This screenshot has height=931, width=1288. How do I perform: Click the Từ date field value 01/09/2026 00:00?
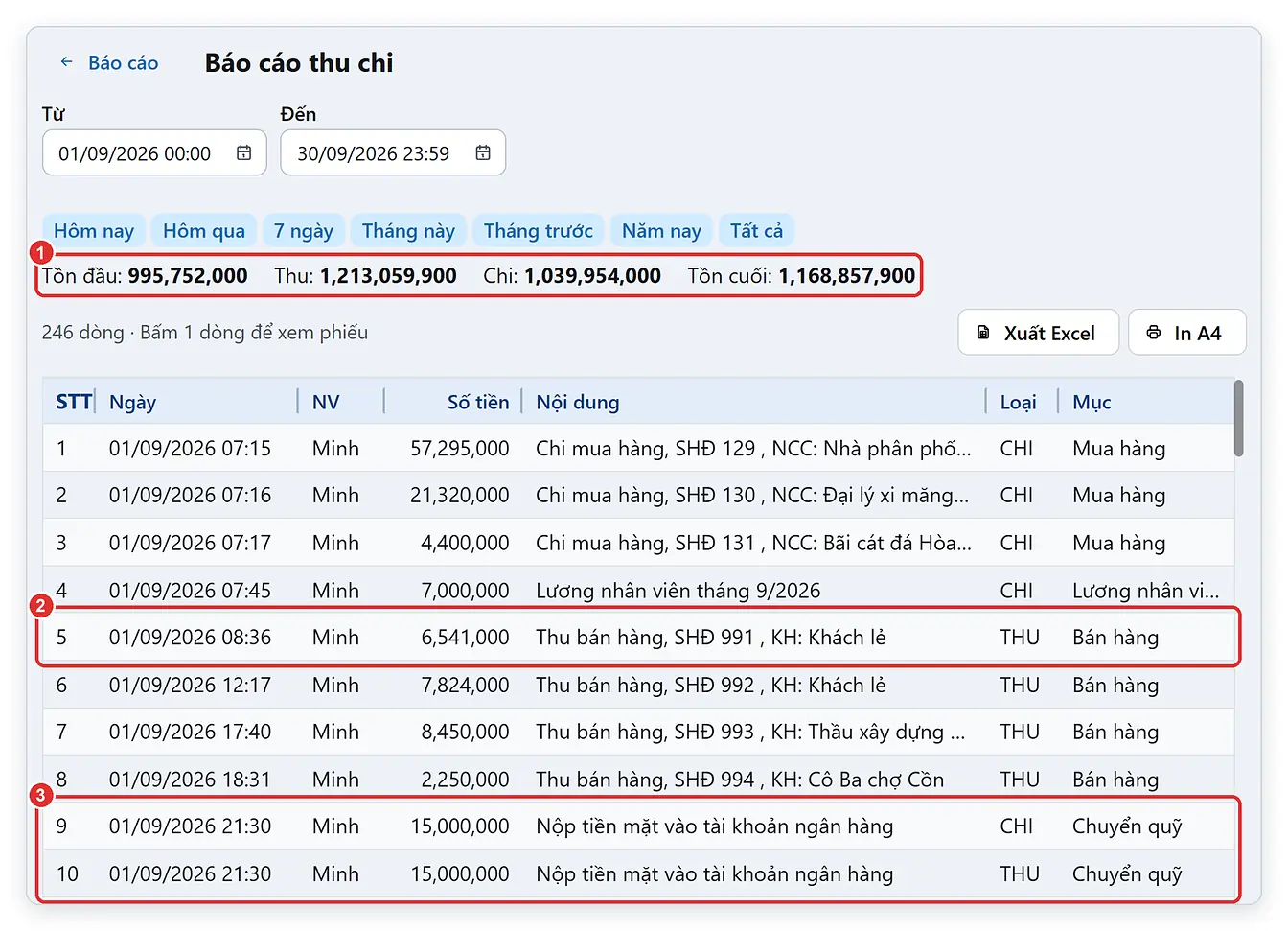(x=135, y=153)
